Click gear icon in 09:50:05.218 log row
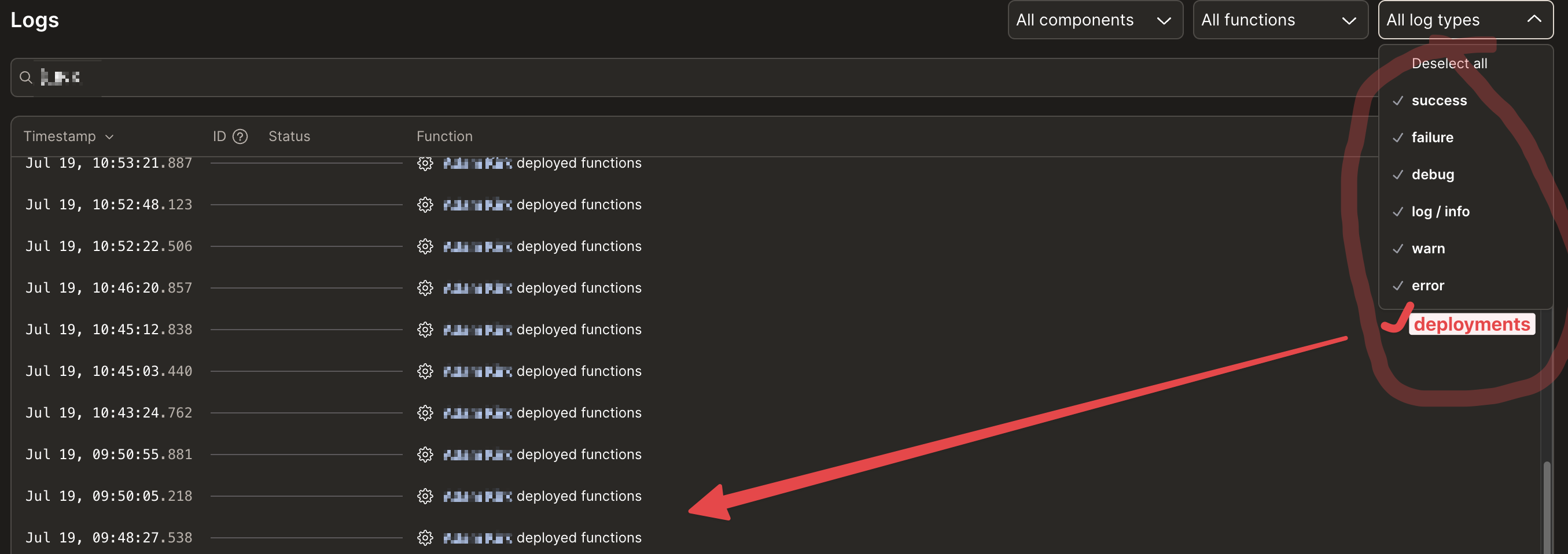The height and width of the screenshot is (554, 1568). pos(425,496)
